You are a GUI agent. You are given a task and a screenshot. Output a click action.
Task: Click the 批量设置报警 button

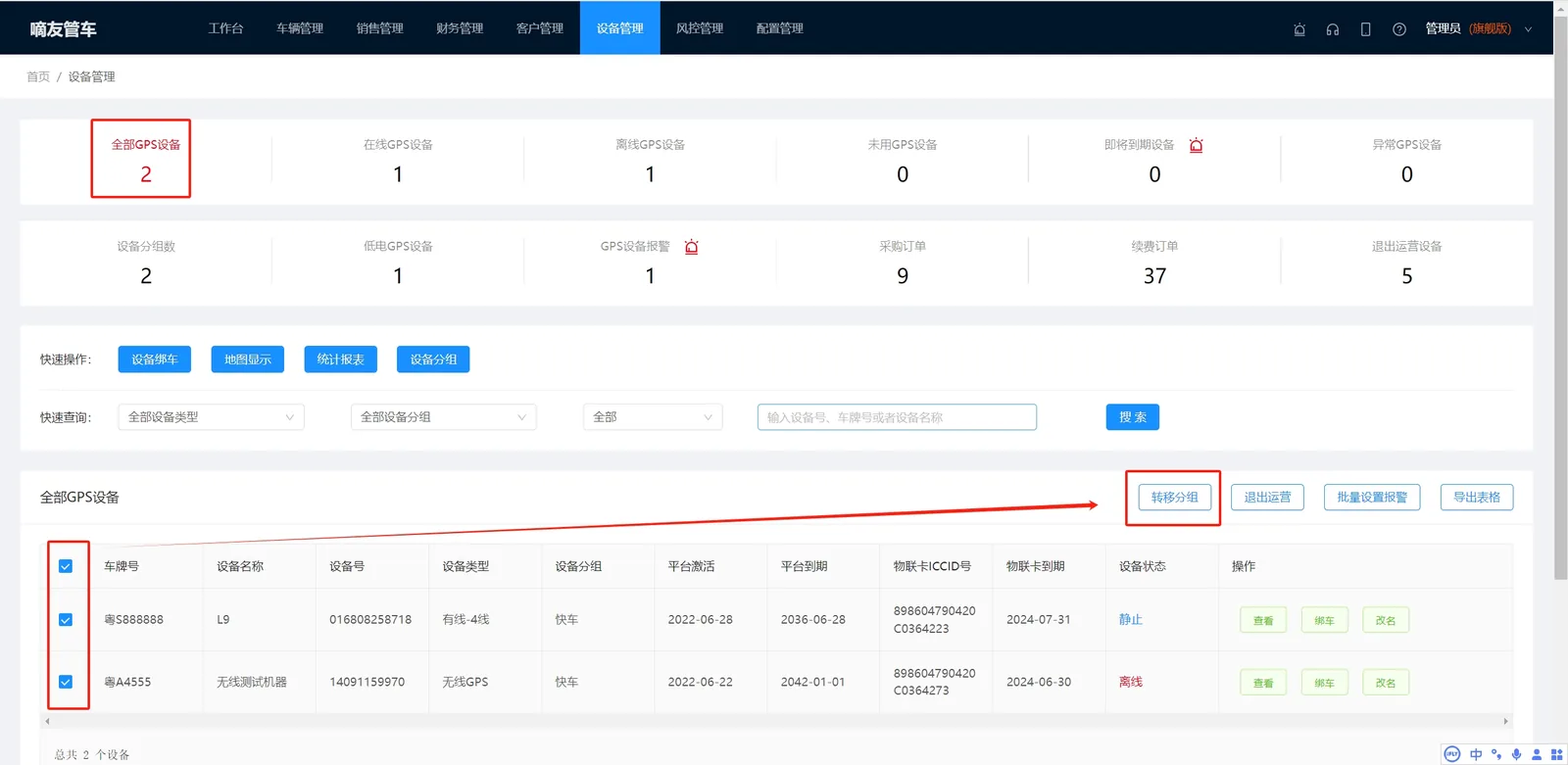[x=1372, y=498]
